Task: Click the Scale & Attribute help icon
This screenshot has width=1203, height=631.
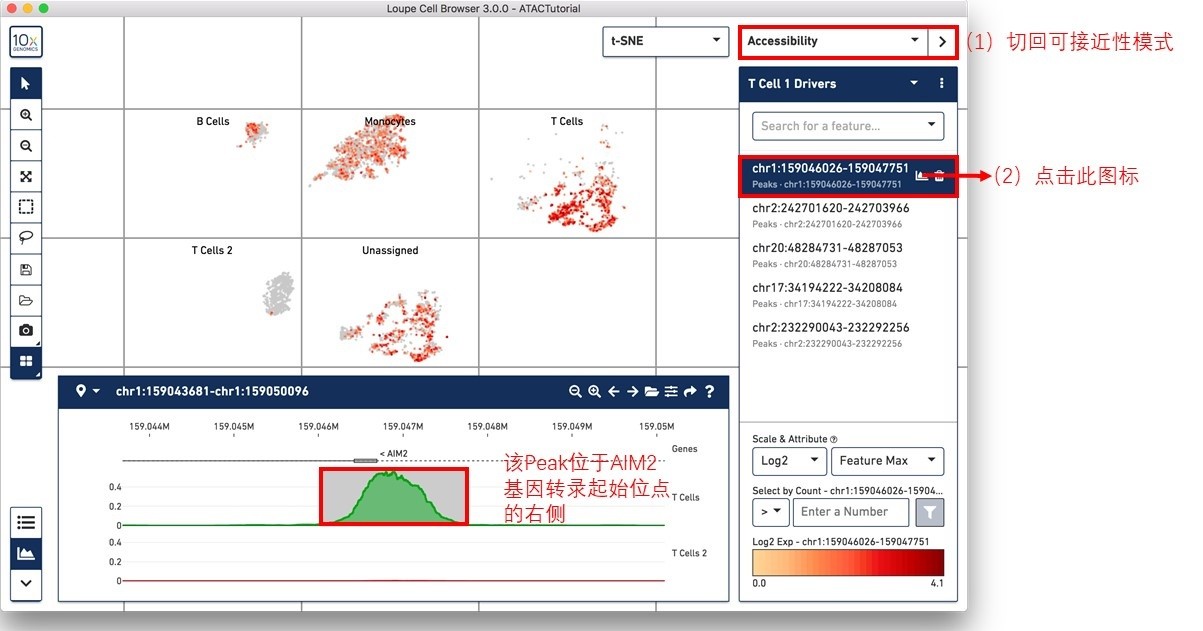Action: 834,439
